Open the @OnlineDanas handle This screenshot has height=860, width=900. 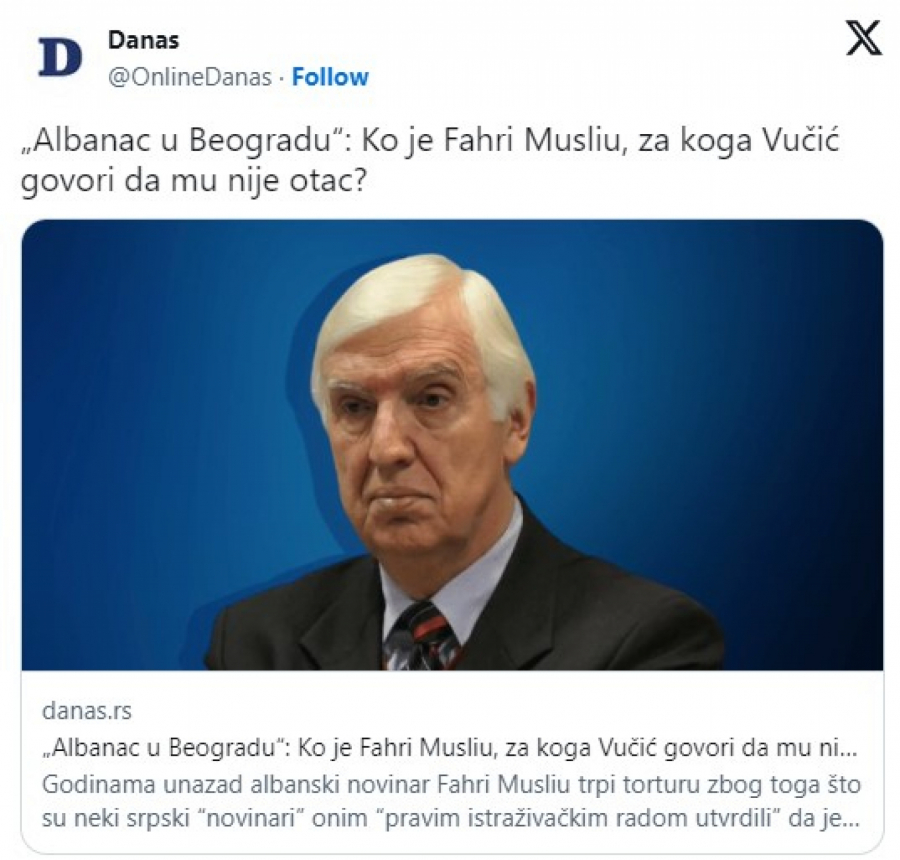(189, 77)
